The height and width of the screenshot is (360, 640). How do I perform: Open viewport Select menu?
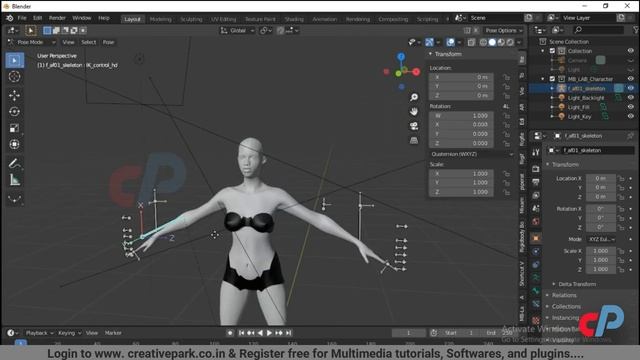[x=88, y=42]
